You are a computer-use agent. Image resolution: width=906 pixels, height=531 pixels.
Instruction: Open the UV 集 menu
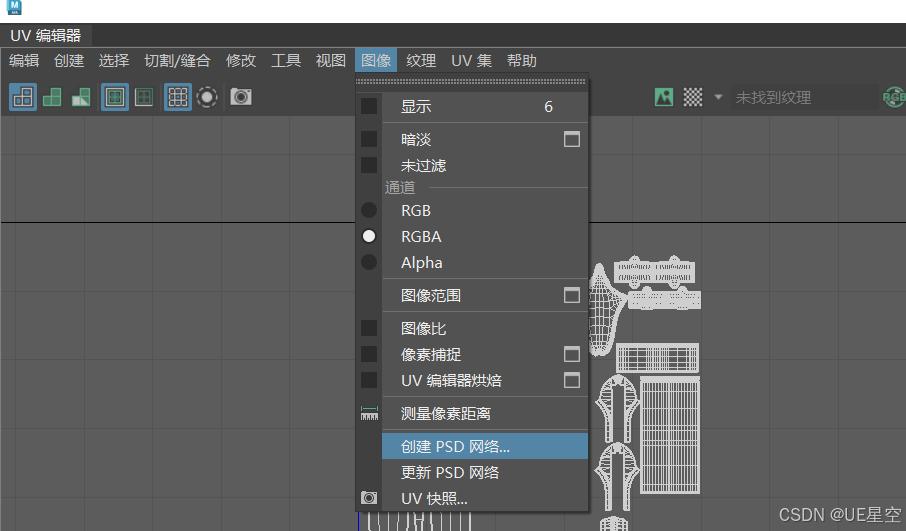click(471, 61)
